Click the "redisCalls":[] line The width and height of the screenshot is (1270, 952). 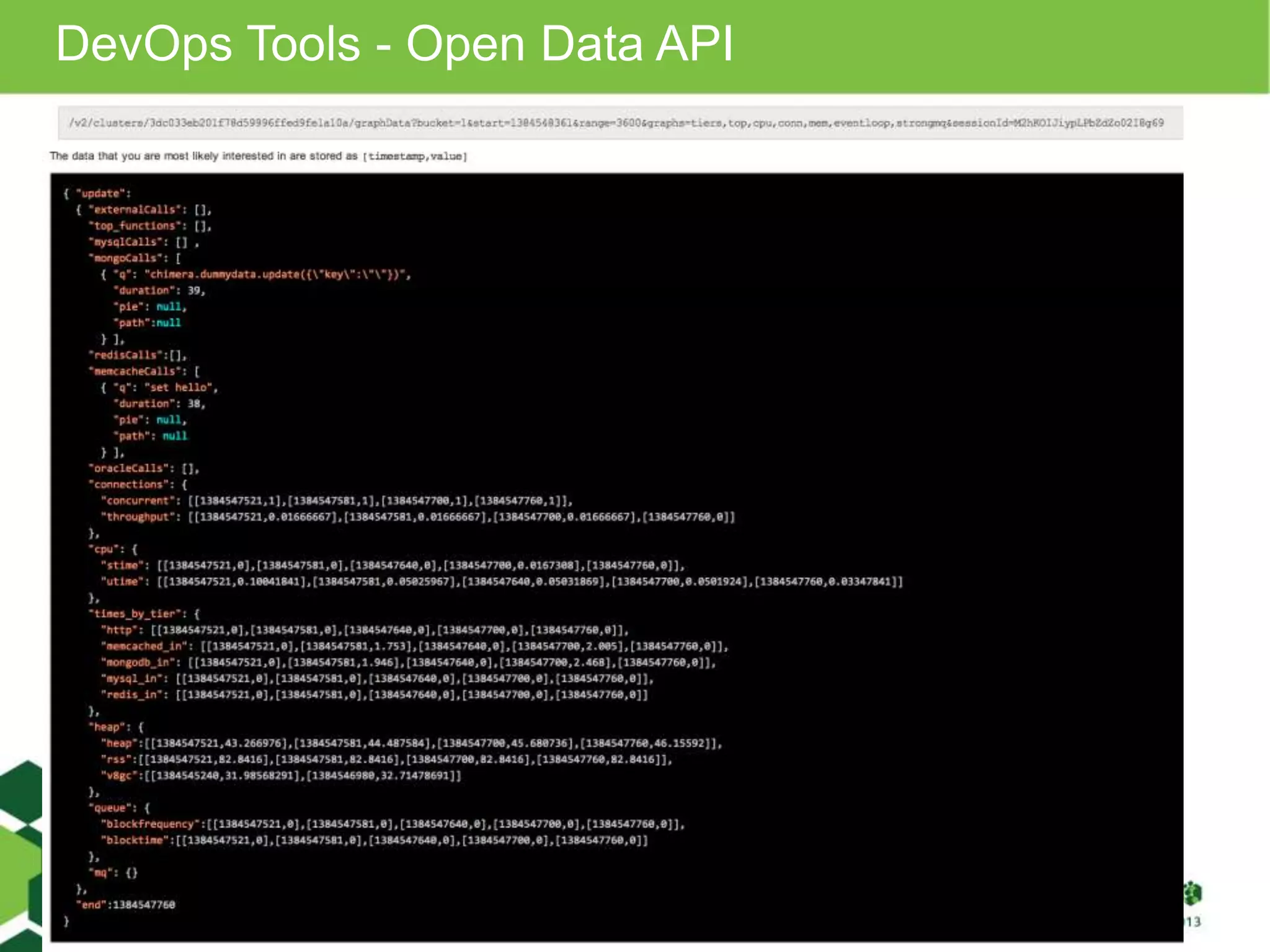(138, 355)
